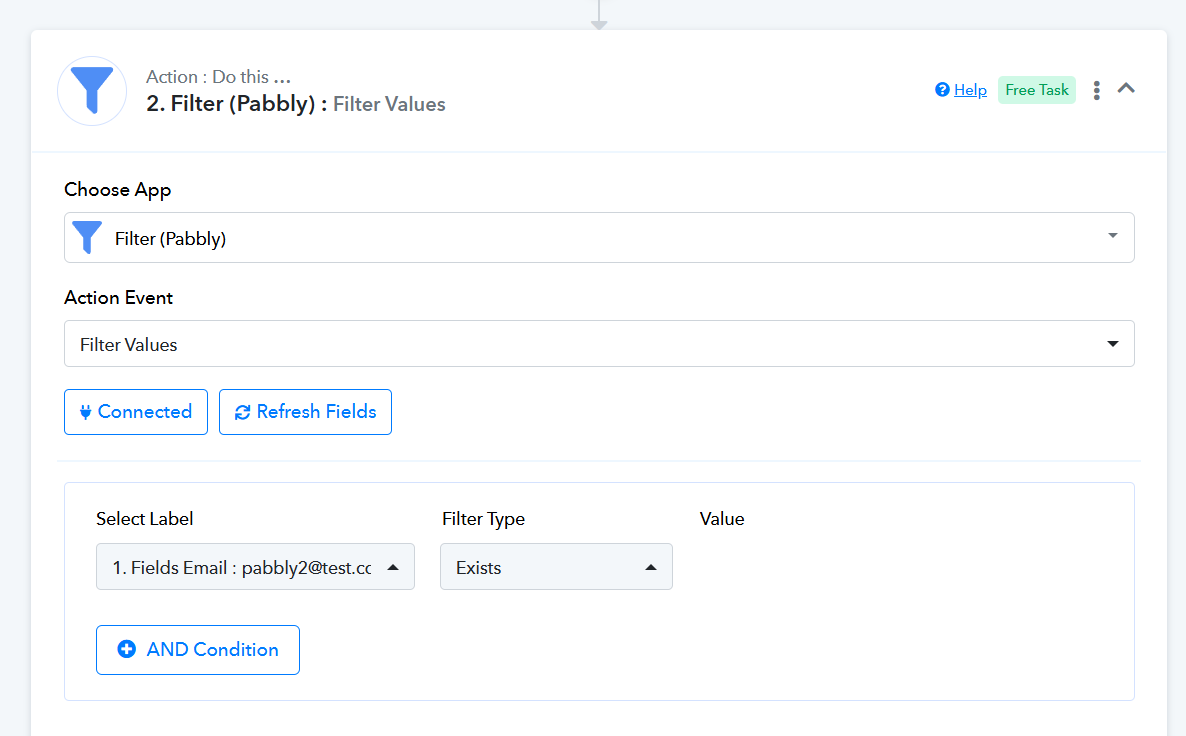Screen dimensions: 1186x736
Task: Add an AND Condition
Action: pos(198,650)
